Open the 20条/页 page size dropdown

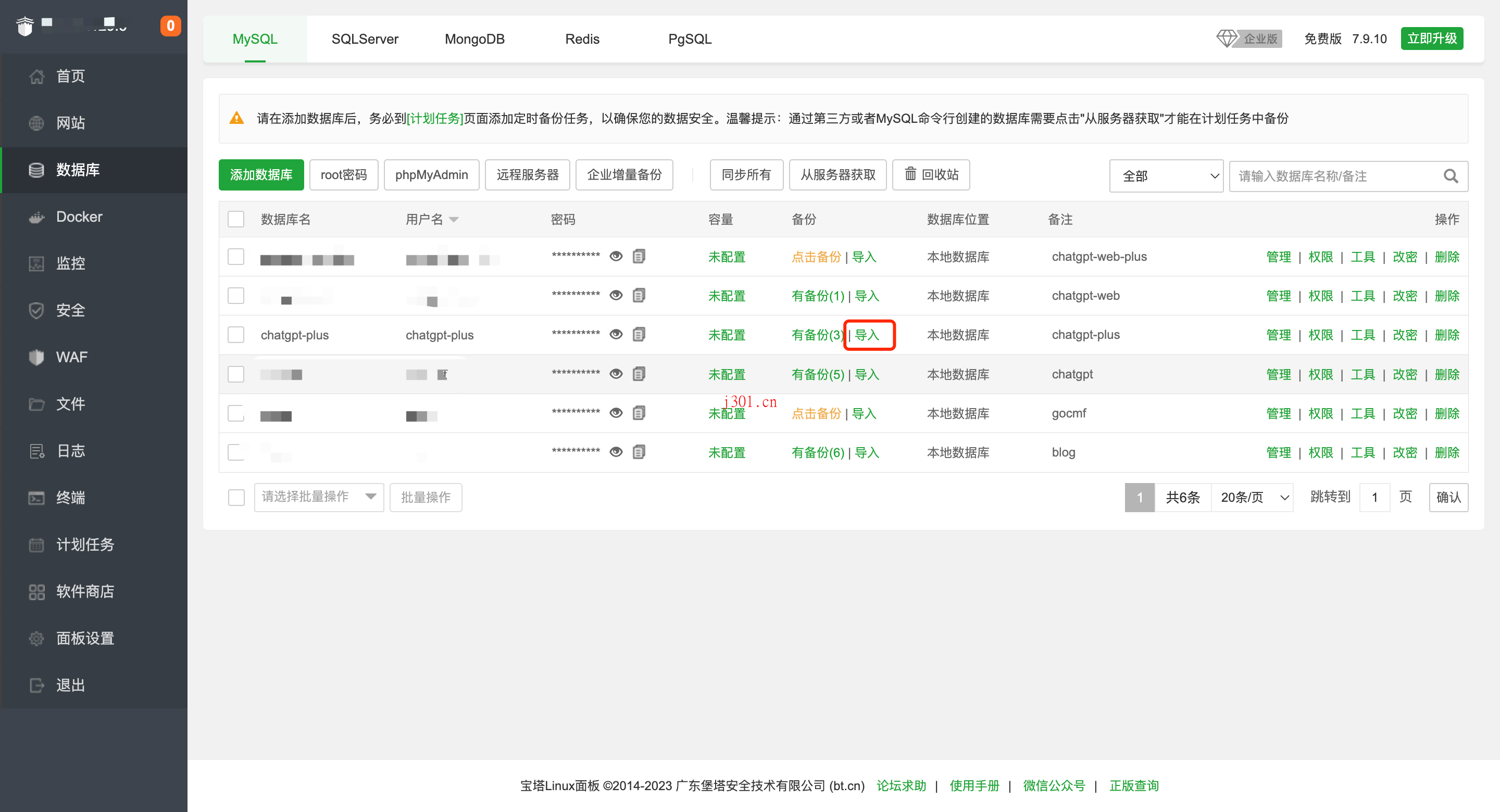point(1252,497)
